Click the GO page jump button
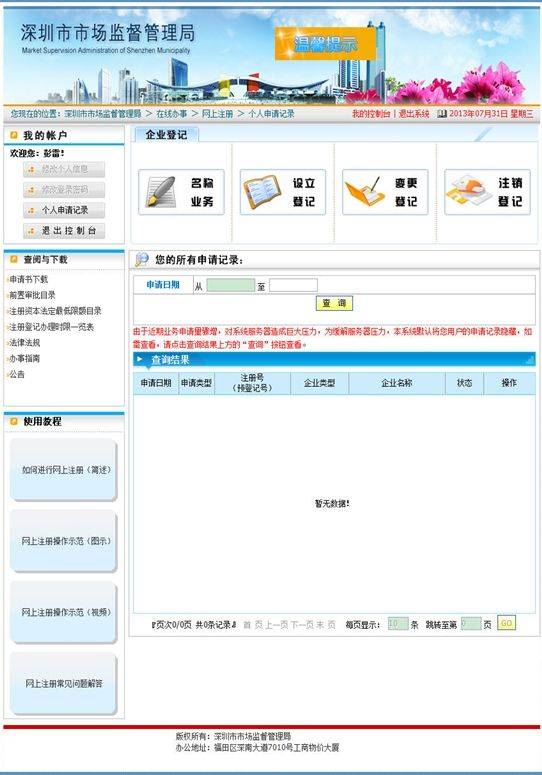 pyautogui.click(x=506, y=623)
